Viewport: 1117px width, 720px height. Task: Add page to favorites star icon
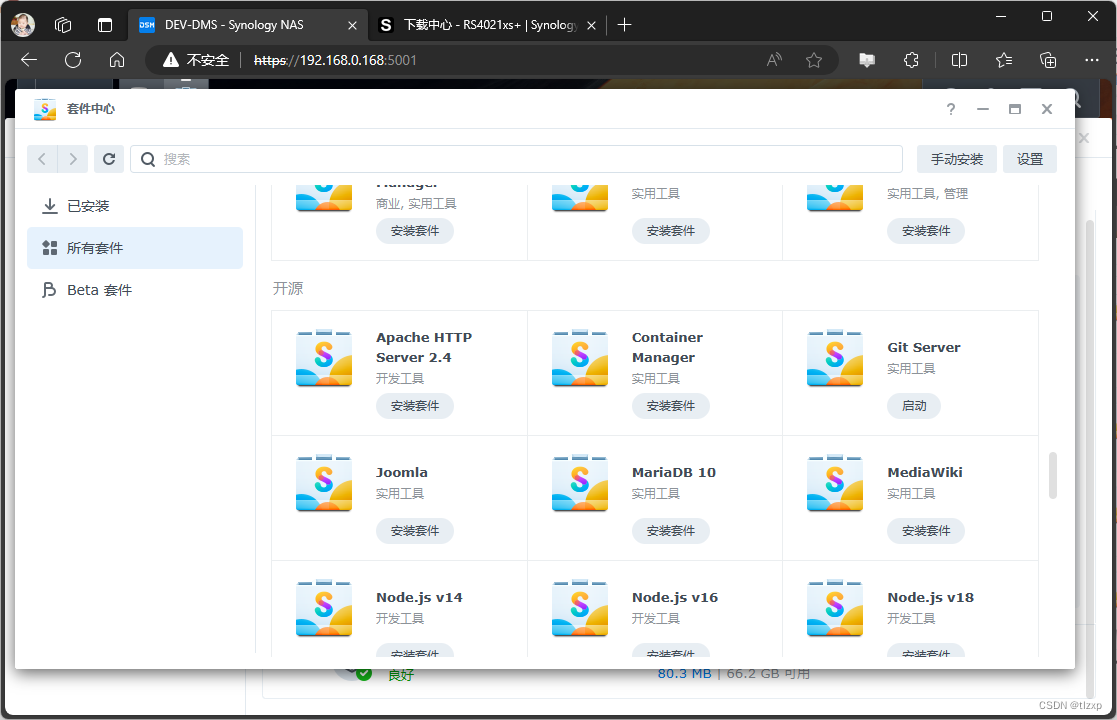(x=814, y=61)
